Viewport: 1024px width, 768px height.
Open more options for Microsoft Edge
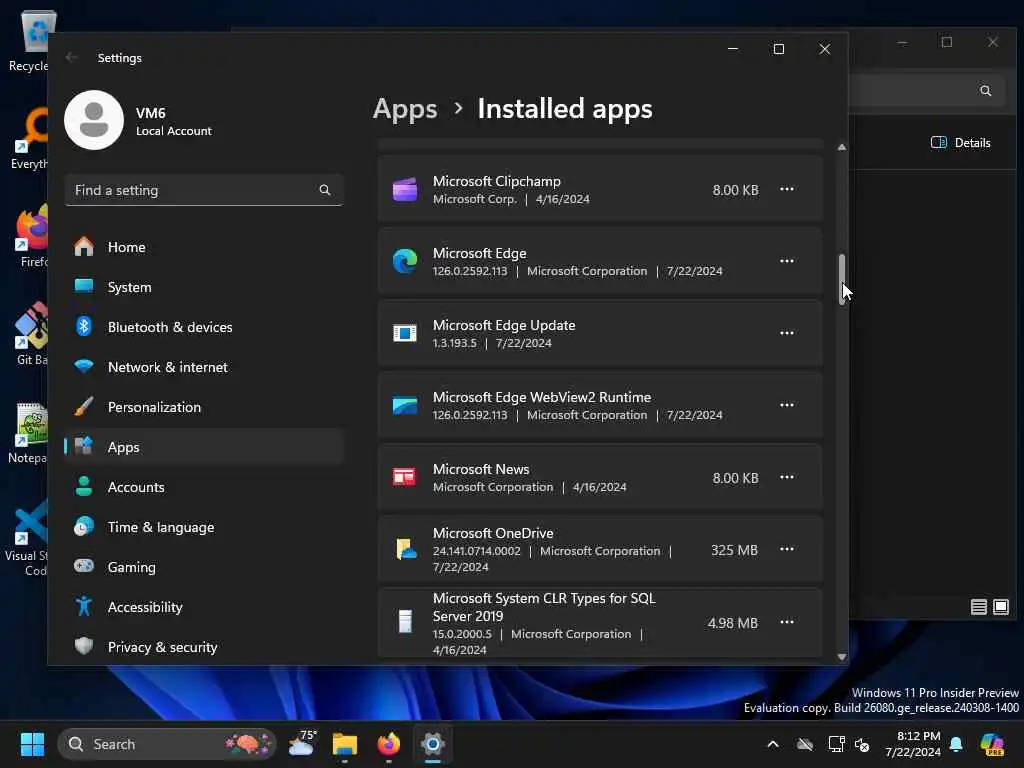tap(787, 261)
